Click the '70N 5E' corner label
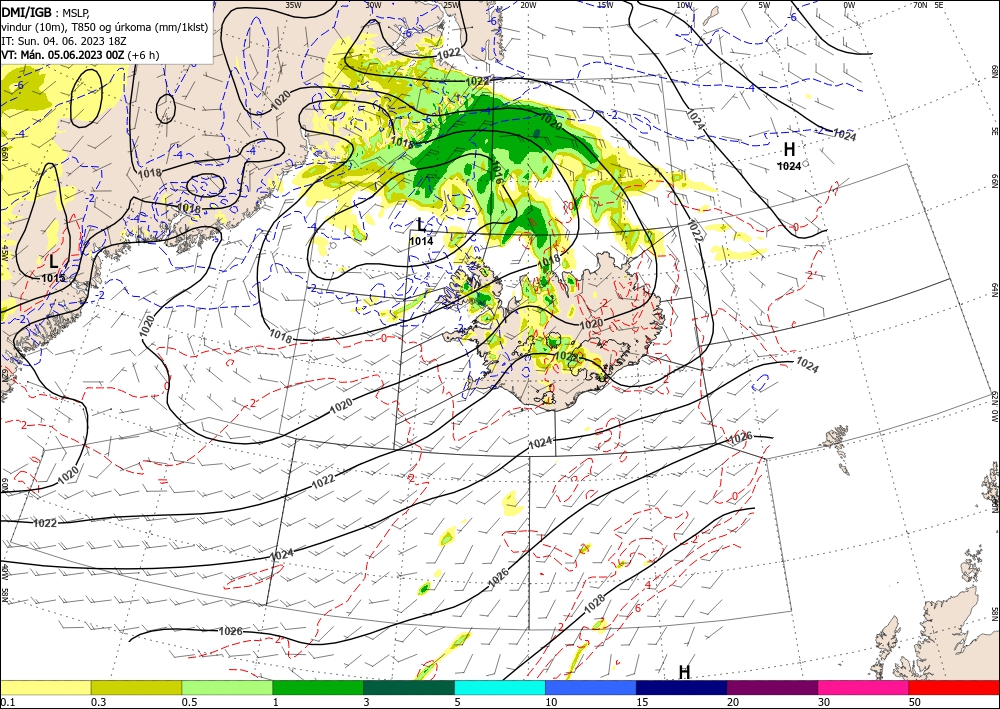This screenshot has height=709, width=1000. coord(928,5)
